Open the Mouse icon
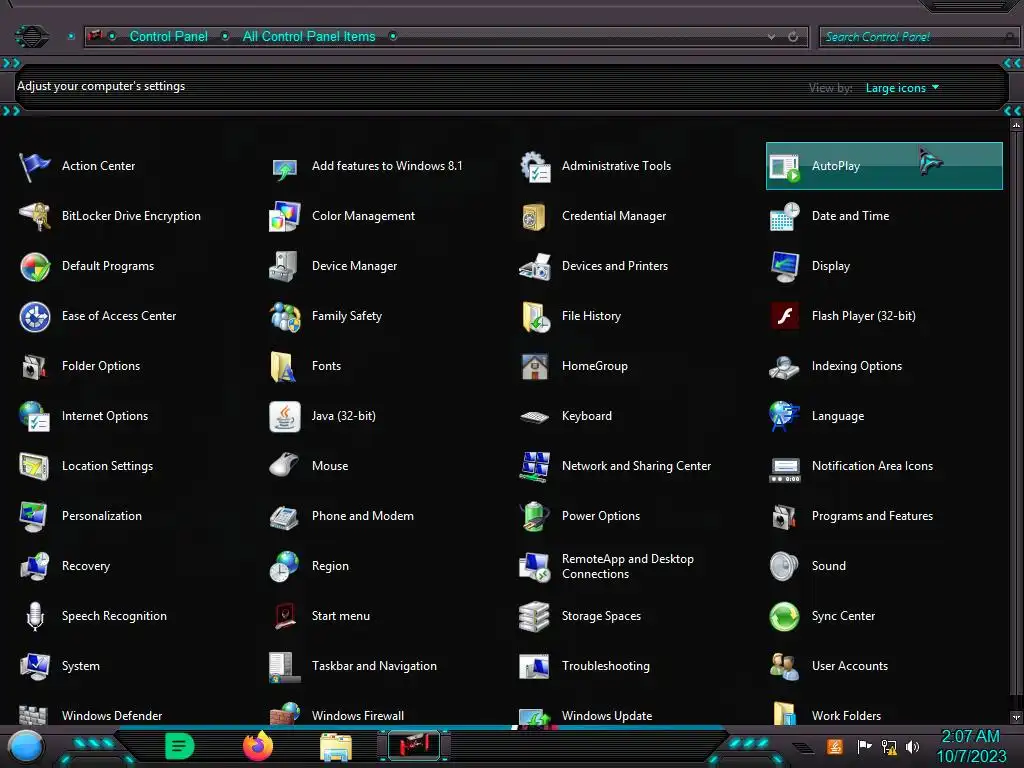 (285, 466)
